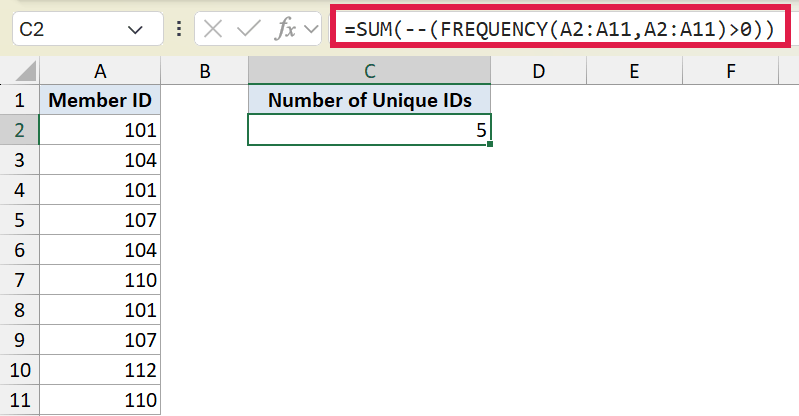Select row 11 header

(19, 400)
